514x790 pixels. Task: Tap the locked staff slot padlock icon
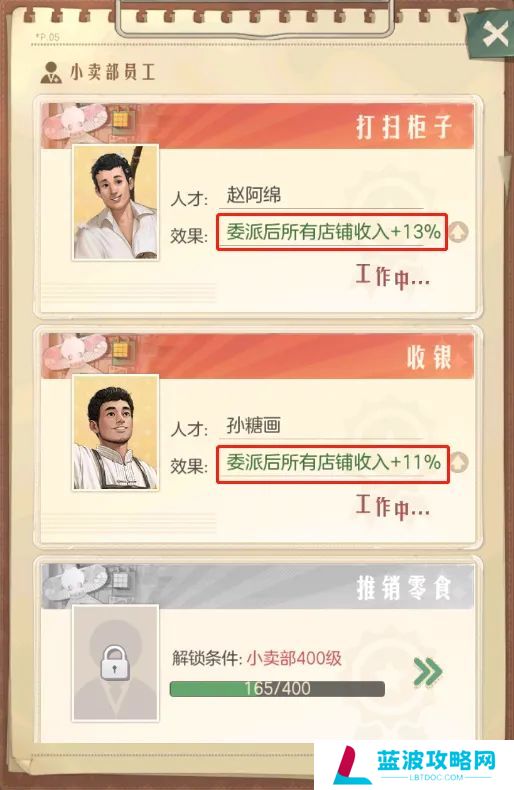pos(114,663)
